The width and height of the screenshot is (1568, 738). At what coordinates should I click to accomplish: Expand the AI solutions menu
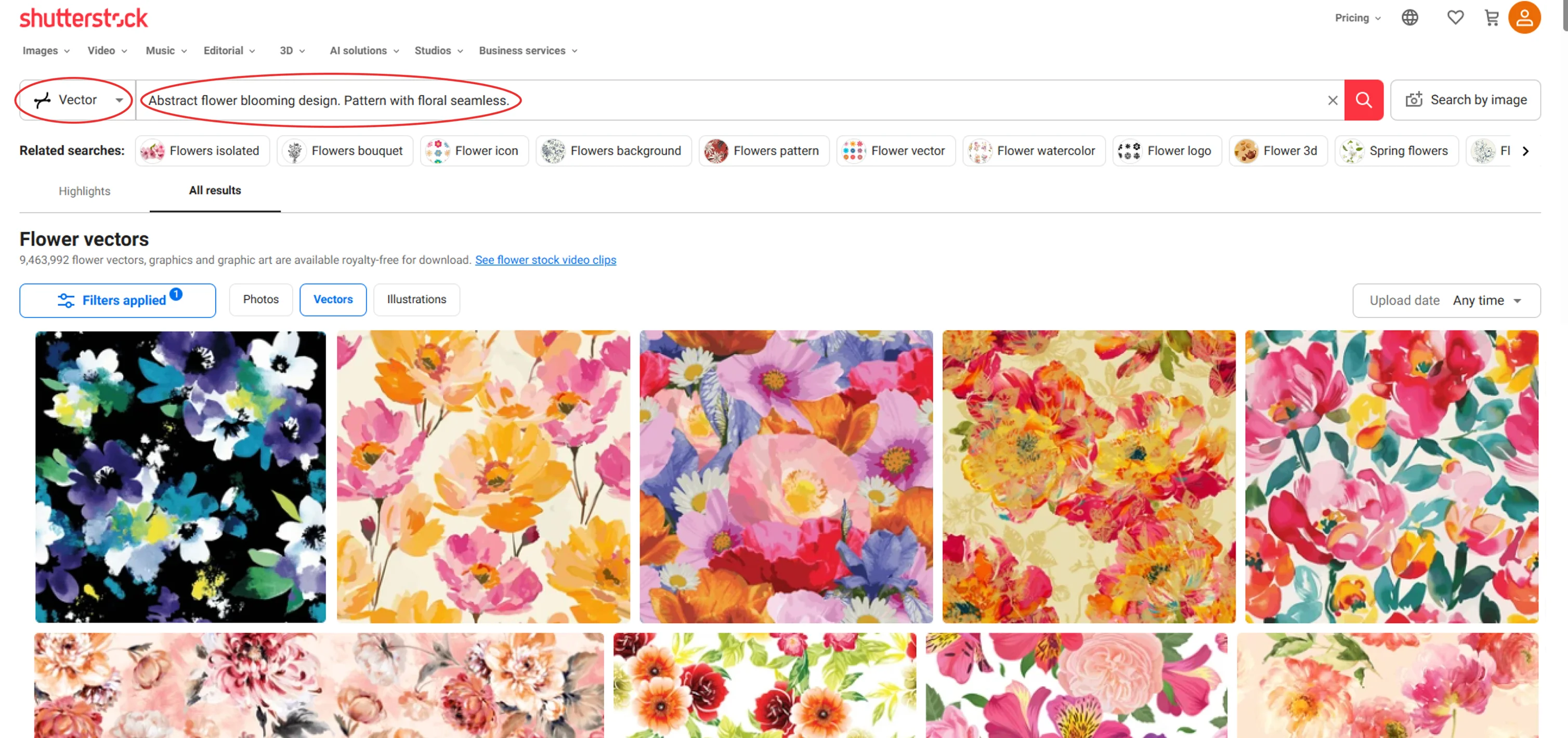coord(364,50)
